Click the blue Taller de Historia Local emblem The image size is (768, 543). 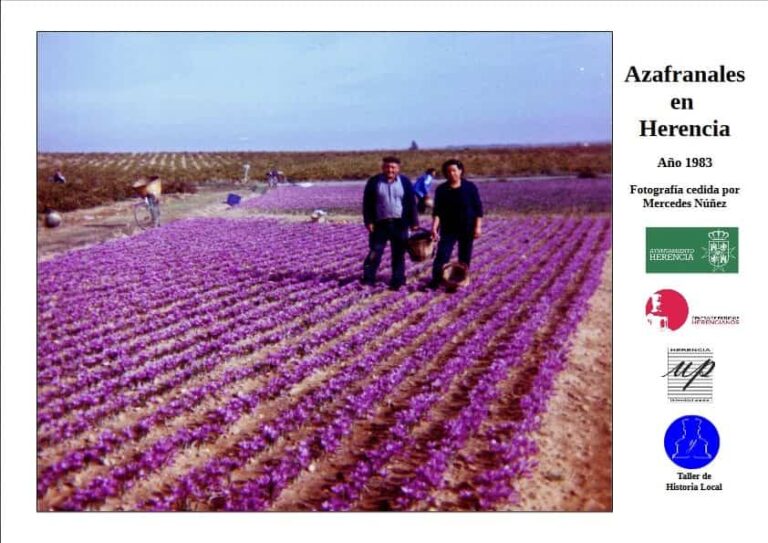692,442
